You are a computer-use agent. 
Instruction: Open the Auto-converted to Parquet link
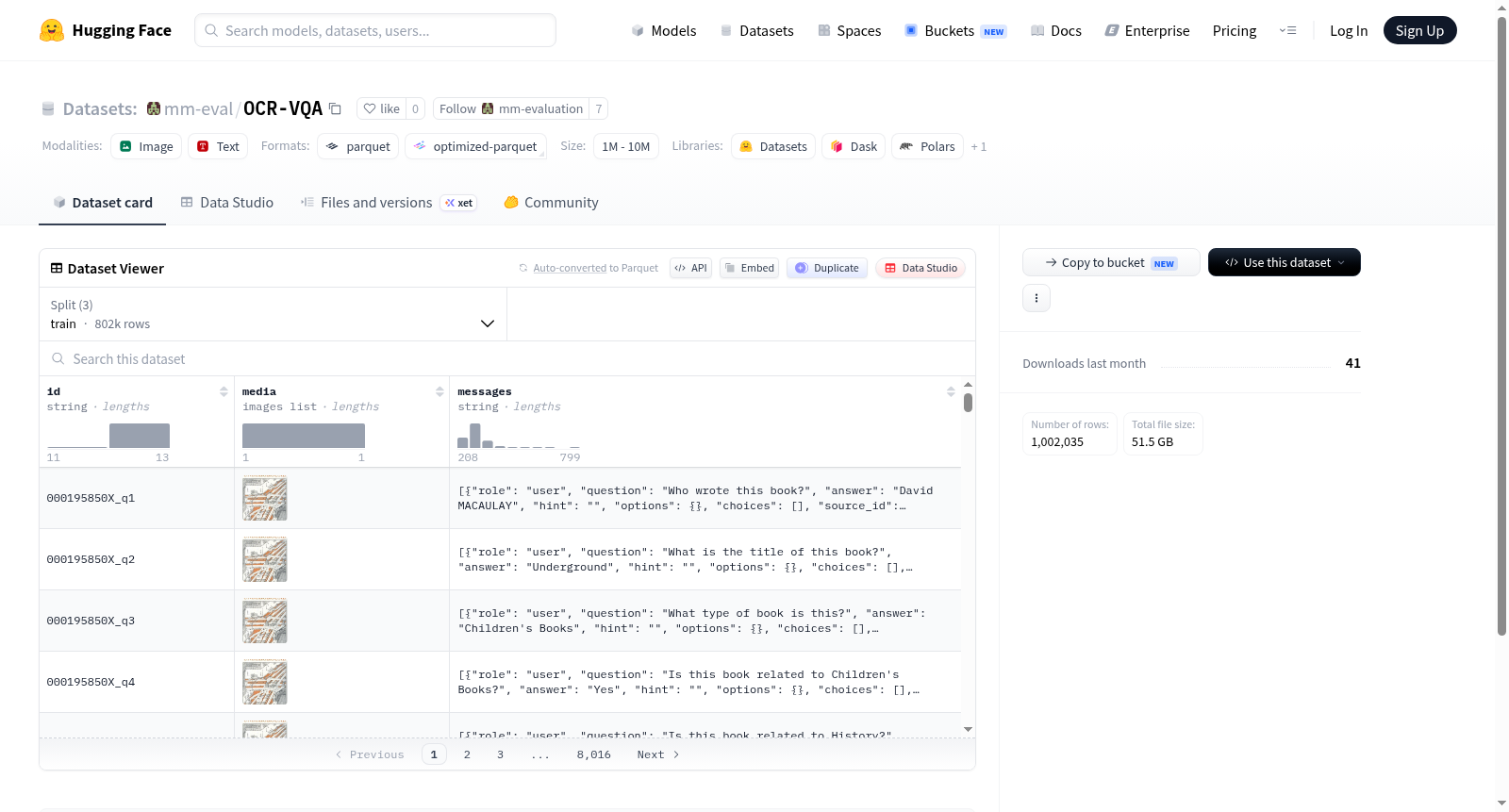click(596, 268)
